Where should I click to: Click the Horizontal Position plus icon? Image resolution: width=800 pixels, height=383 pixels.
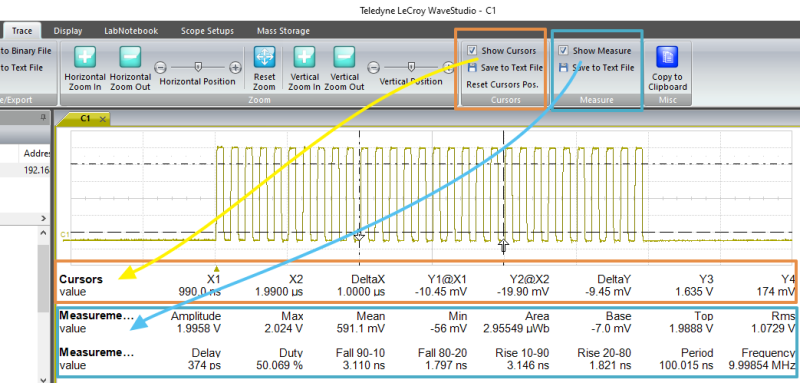235,67
